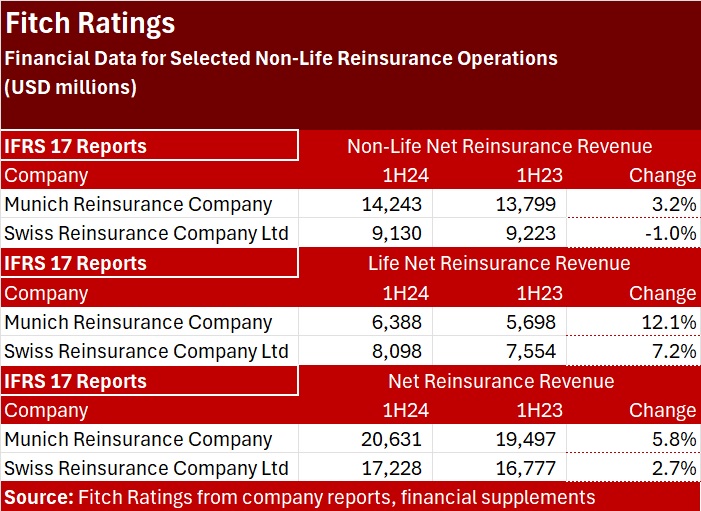Click the '(USD millions)' text
The height and width of the screenshot is (511, 701).
tap(70, 87)
